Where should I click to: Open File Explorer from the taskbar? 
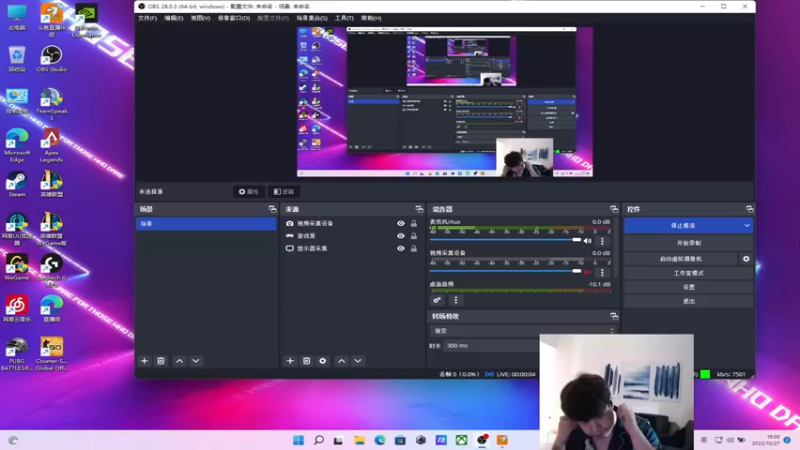[360, 440]
